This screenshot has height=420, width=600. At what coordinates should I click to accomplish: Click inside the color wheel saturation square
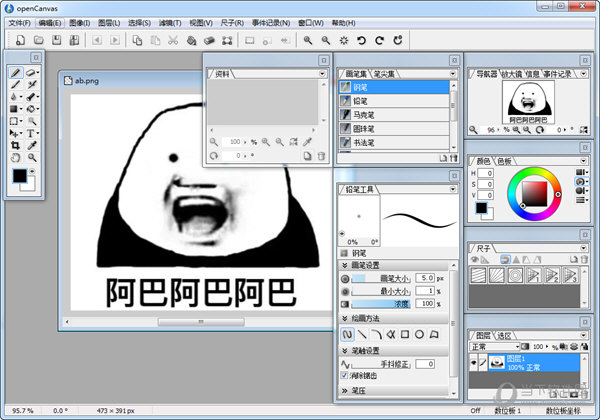[x=535, y=194]
